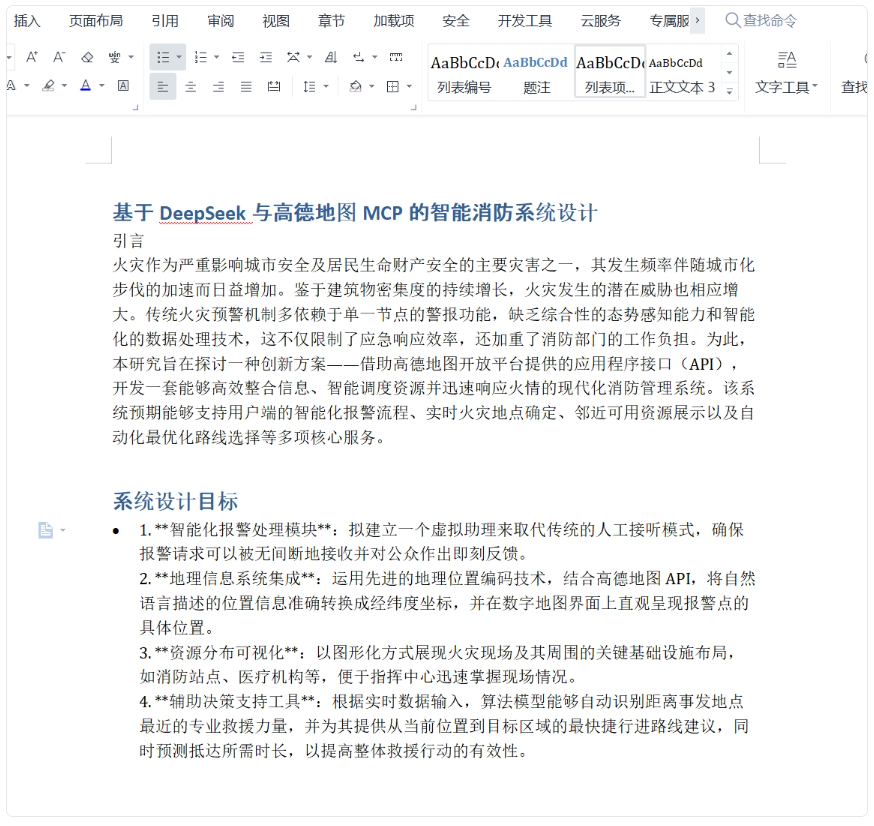
Task: Apply numbered list formatting
Action: pyautogui.click(x=200, y=57)
